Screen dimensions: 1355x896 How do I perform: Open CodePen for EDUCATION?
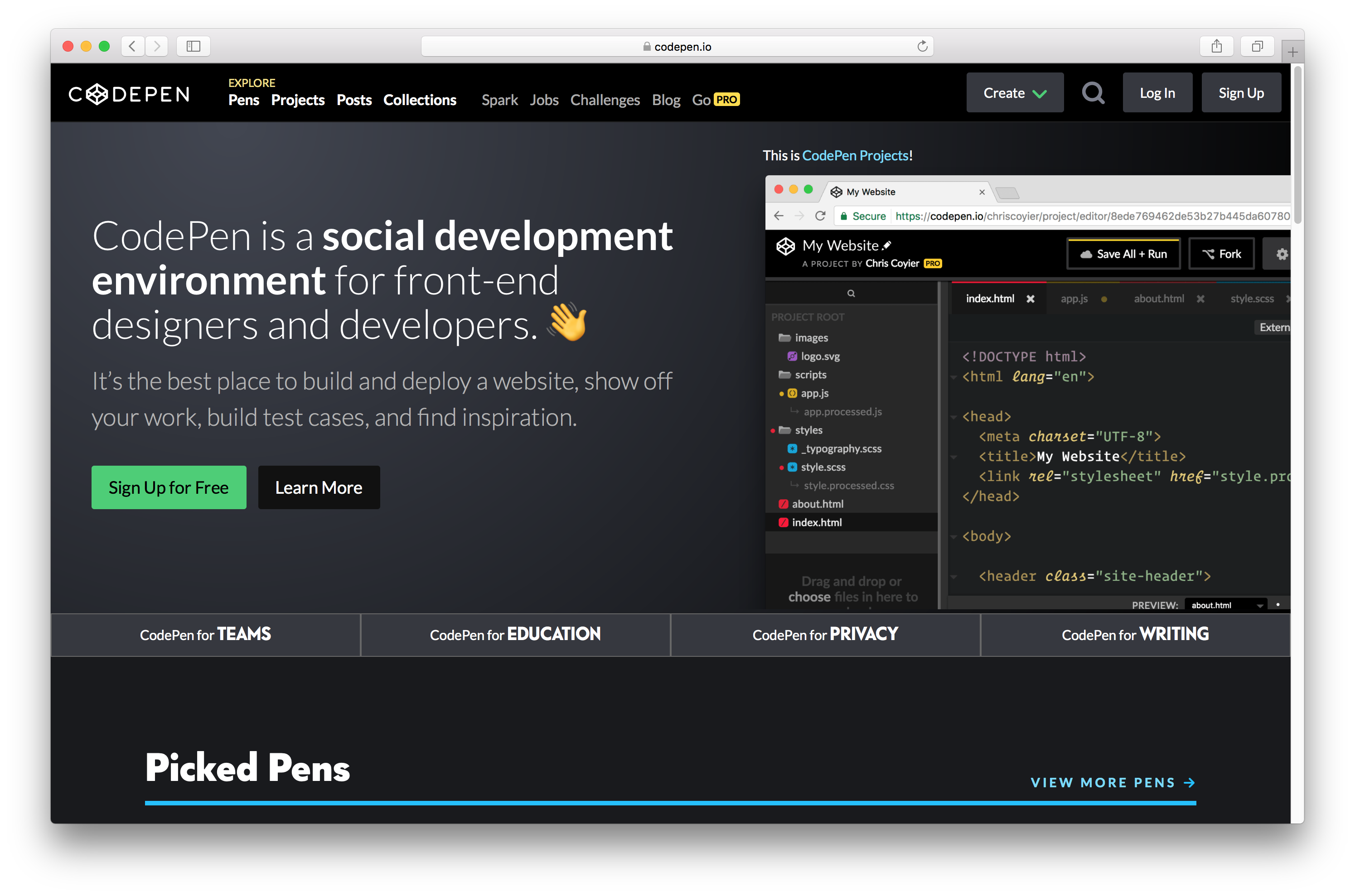[515, 635]
